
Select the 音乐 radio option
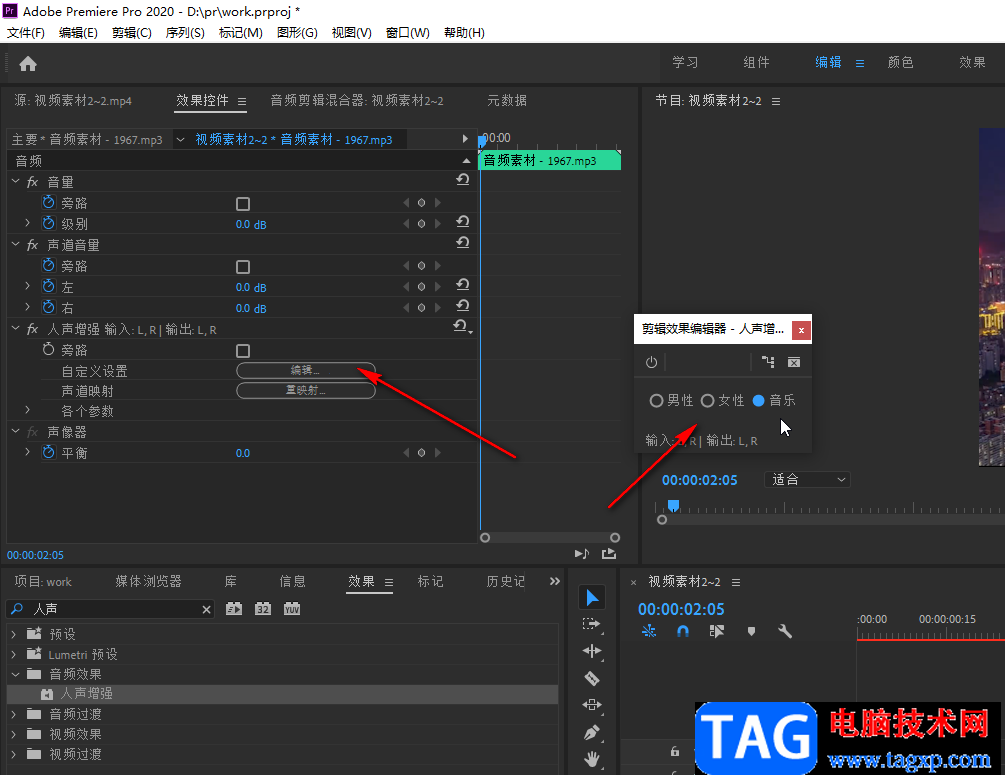(x=759, y=401)
